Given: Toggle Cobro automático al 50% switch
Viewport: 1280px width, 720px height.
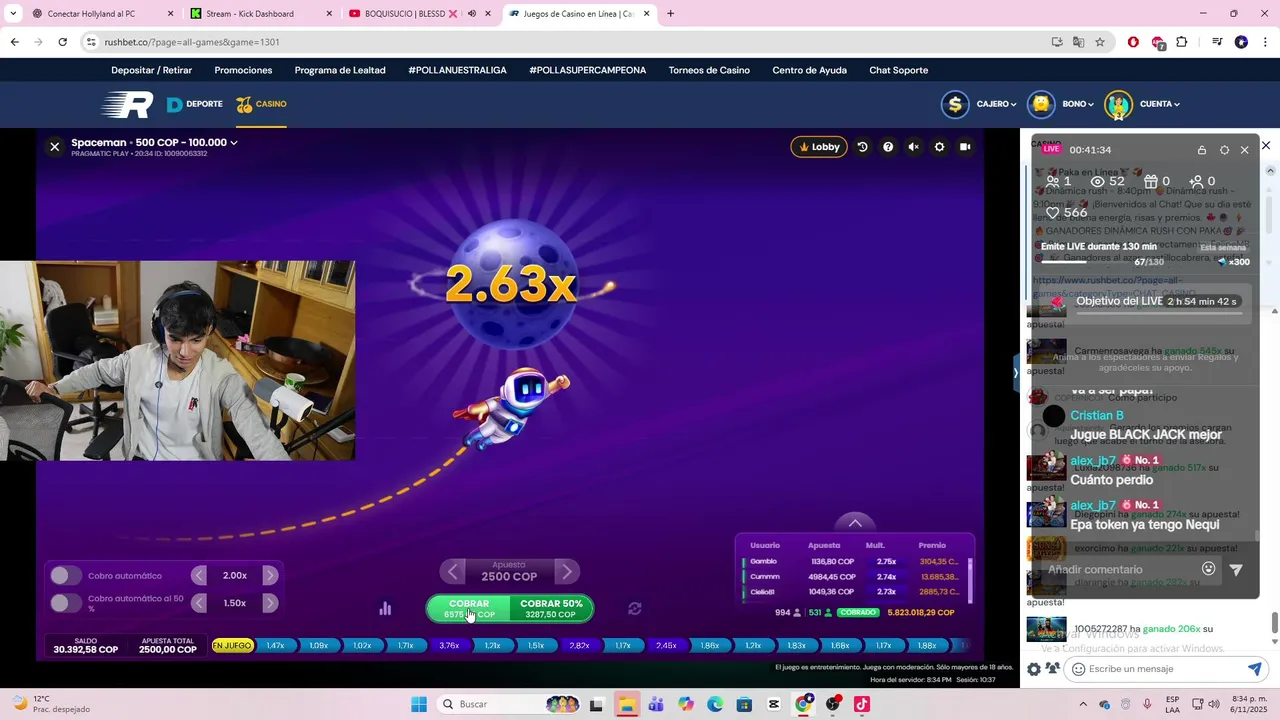Looking at the screenshot, I should pyautogui.click(x=66, y=603).
